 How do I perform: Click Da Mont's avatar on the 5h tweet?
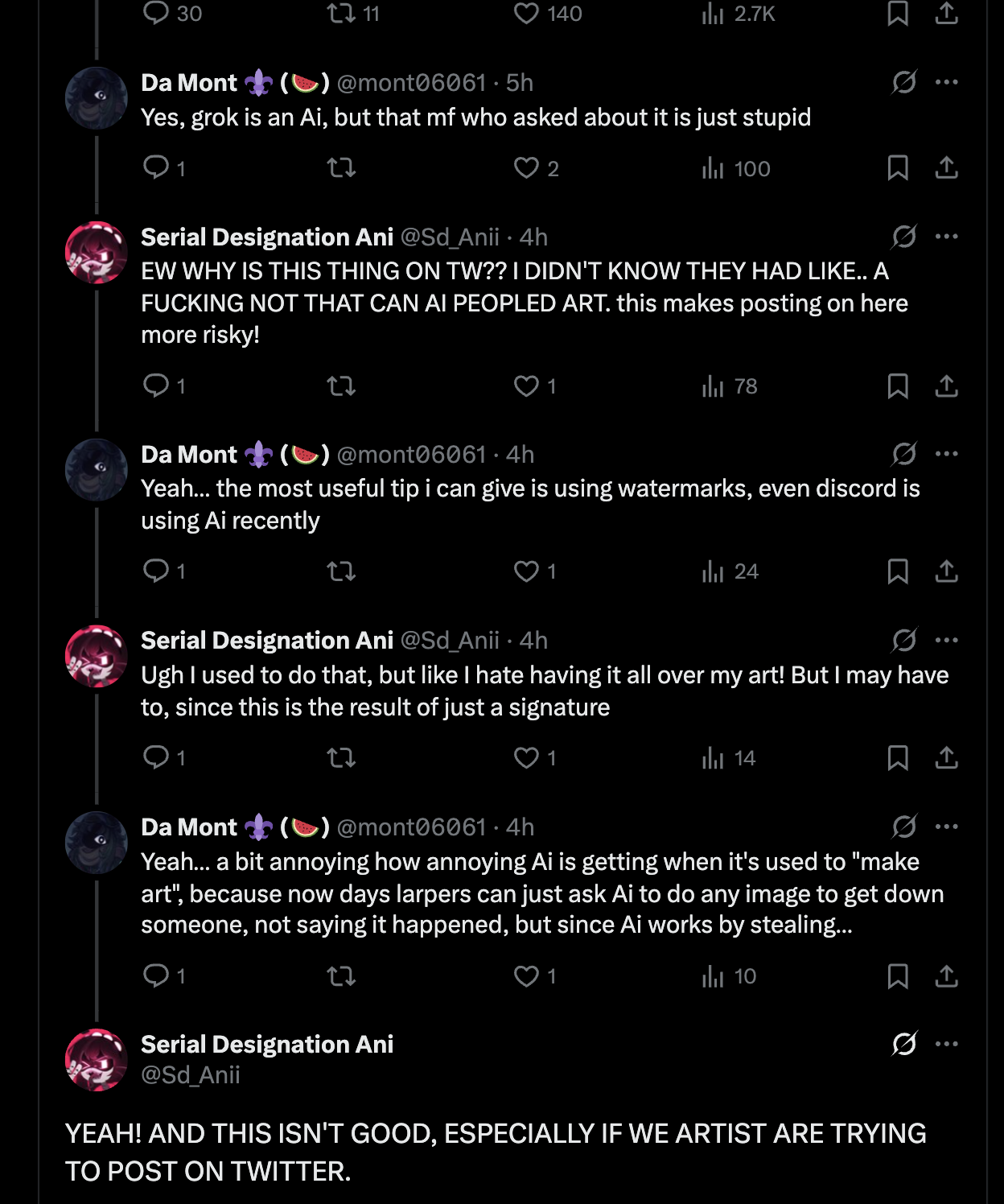(97, 98)
